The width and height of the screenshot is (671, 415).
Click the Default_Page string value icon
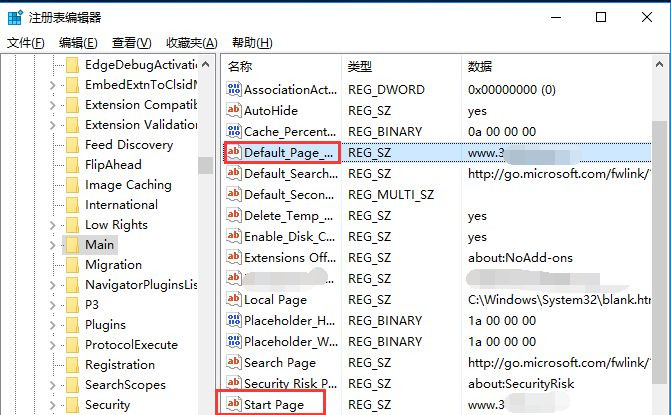pos(234,153)
